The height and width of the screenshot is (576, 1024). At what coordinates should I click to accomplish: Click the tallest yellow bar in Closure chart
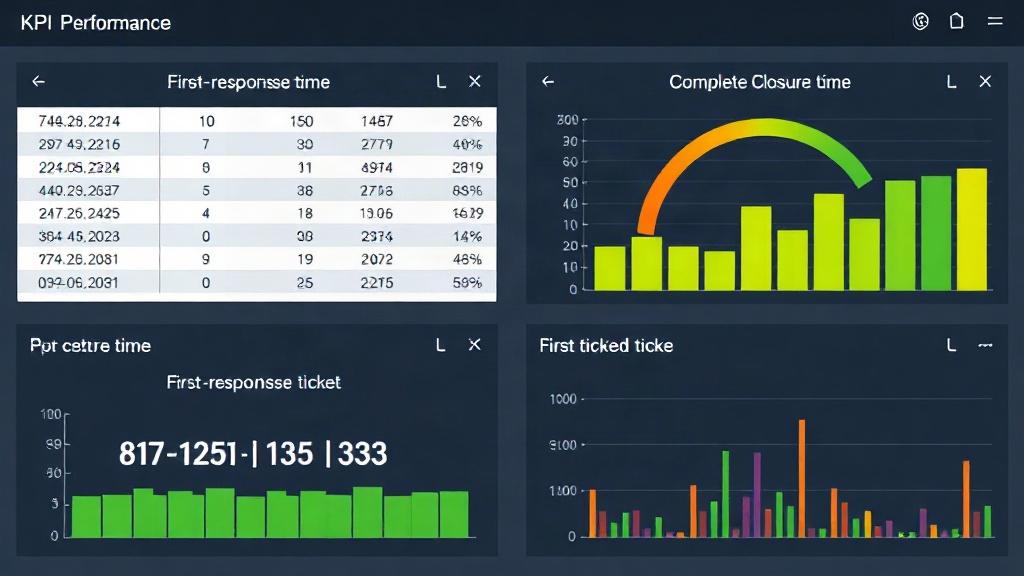click(x=972, y=229)
